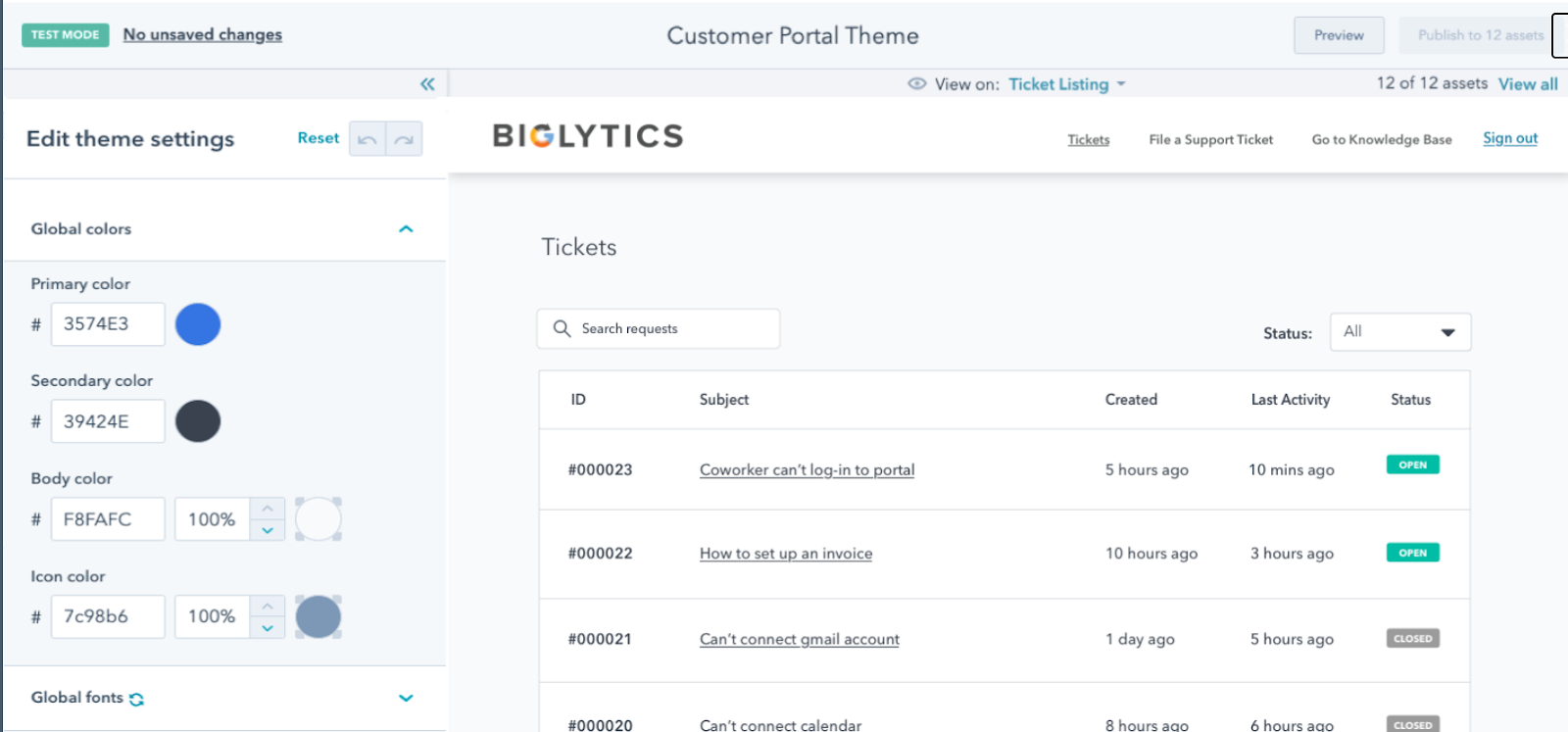Viewport: 1568px width, 732px height.
Task: Click the 12 of 12 assets text
Action: (1432, 83)
